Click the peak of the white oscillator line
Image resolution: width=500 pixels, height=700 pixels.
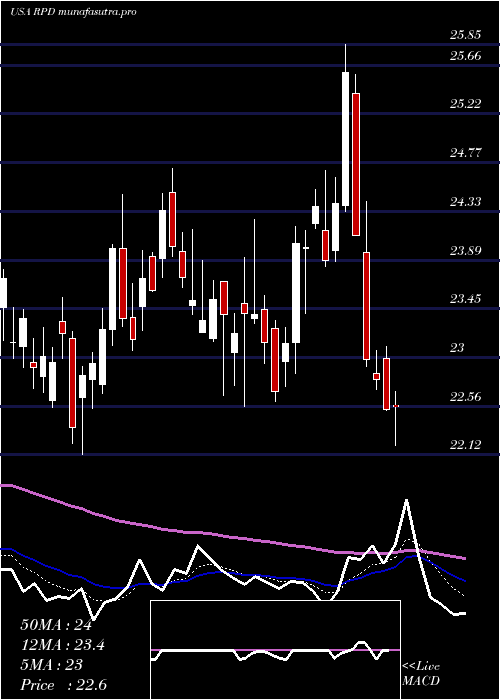point(406,500)
